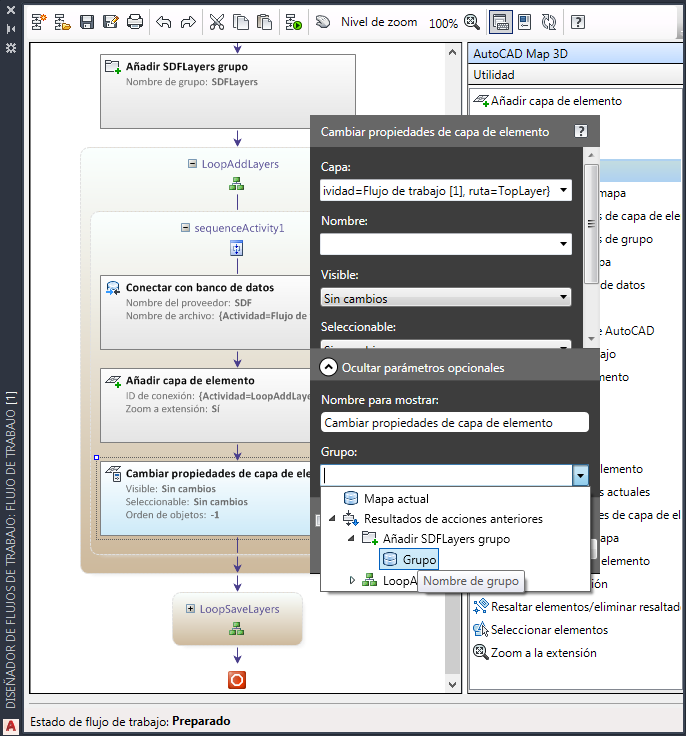Paste activity from clipboard

coord(265,22)
